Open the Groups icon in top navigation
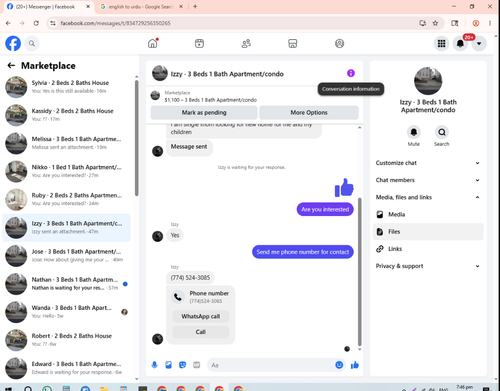Screen dimensions: 500x391 (x=339, y=43)
